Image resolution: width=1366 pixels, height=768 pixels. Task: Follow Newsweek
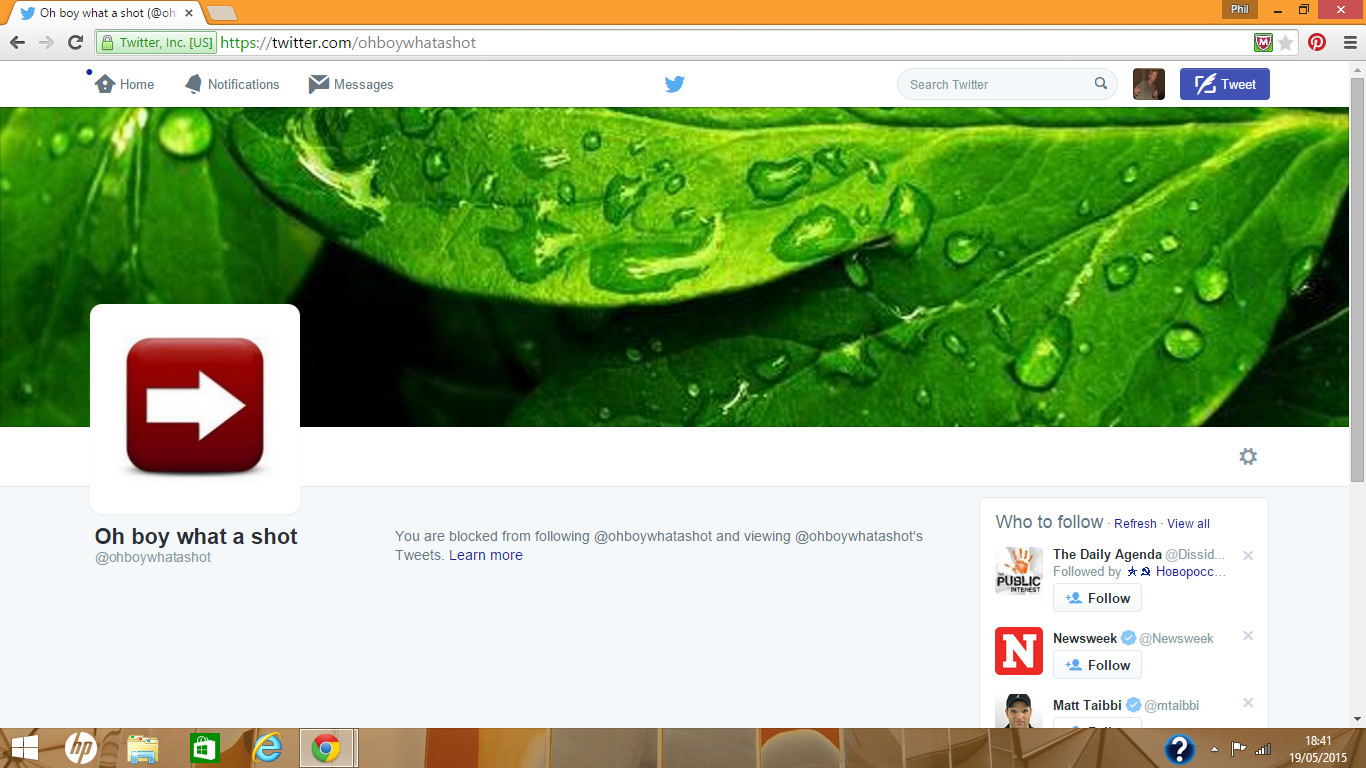pyautogui.click(x=1097, y=665)
